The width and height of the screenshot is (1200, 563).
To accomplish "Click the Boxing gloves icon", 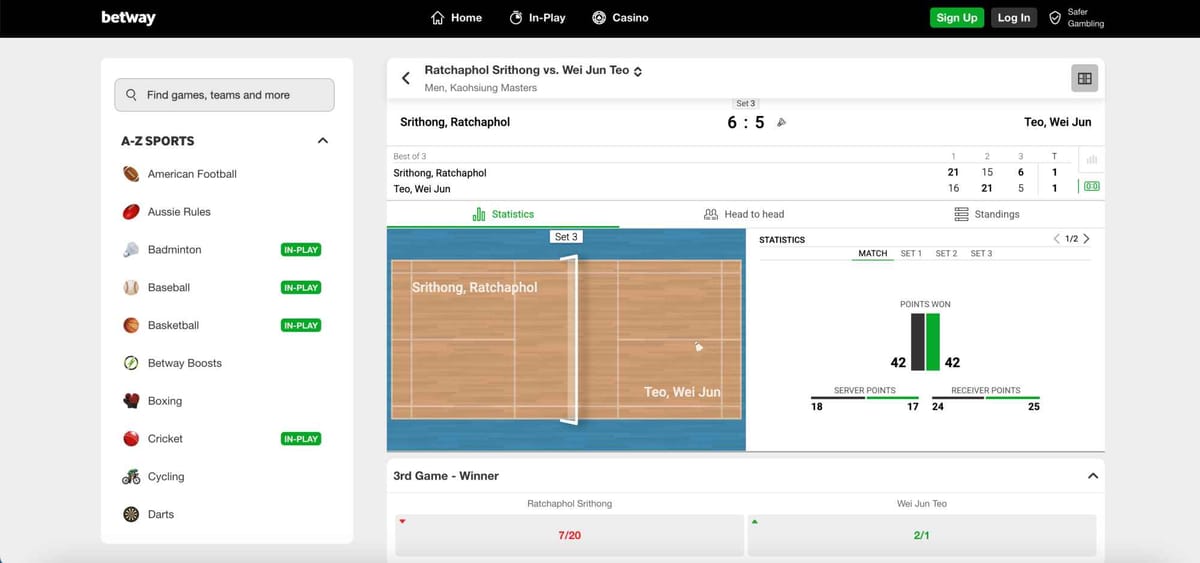I will coord(131,401).
